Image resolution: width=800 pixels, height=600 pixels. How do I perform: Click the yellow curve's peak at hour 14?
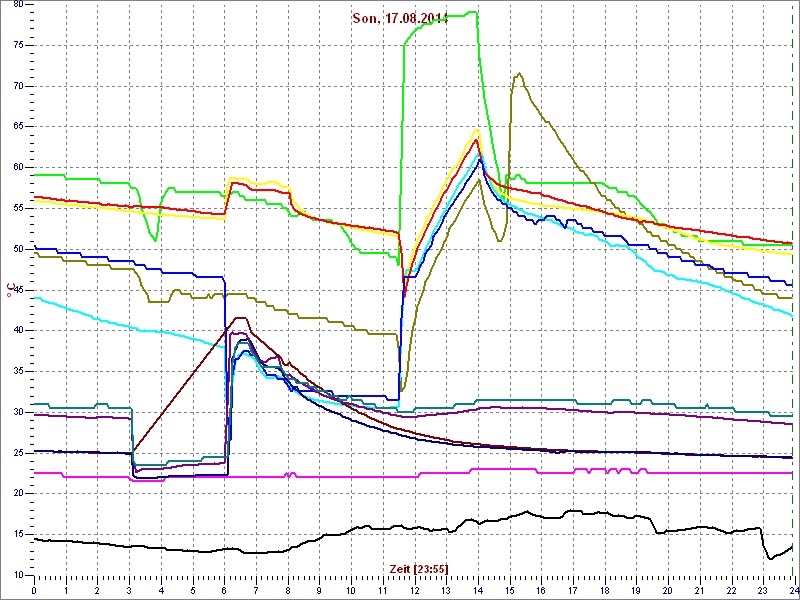click(477, 130)
